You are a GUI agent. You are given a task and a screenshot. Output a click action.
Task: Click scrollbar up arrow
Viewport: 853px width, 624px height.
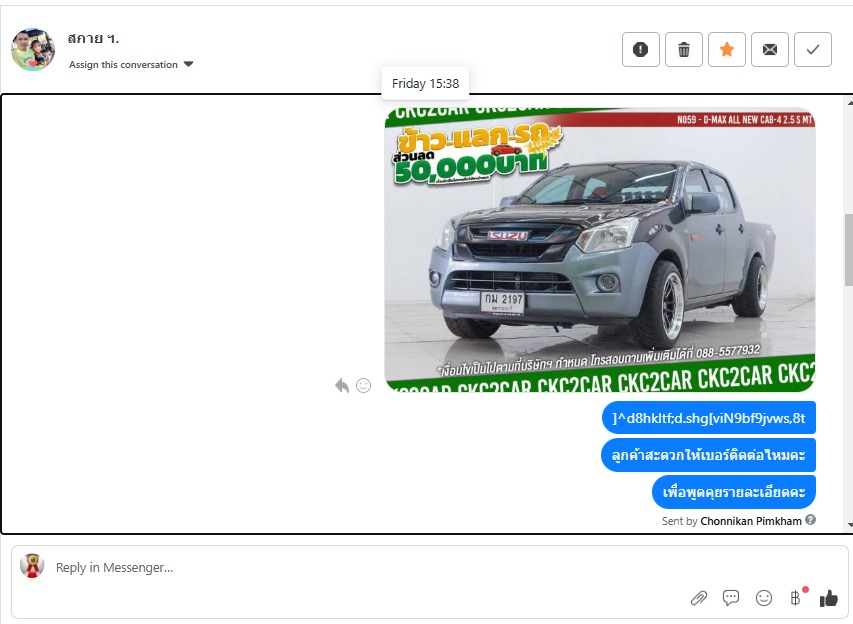(850, 102)
